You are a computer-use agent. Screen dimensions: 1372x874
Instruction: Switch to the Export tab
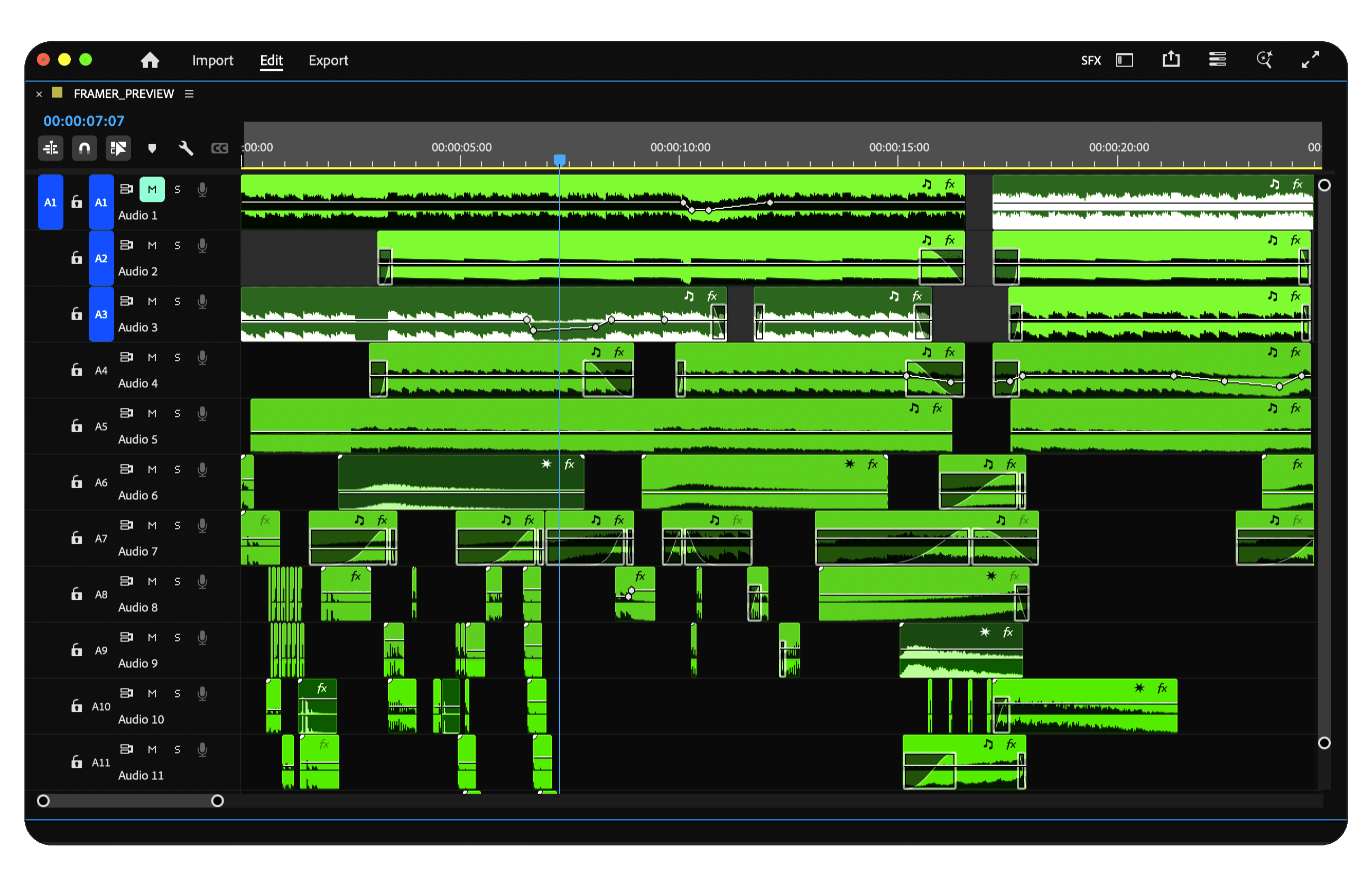point(328,60)
